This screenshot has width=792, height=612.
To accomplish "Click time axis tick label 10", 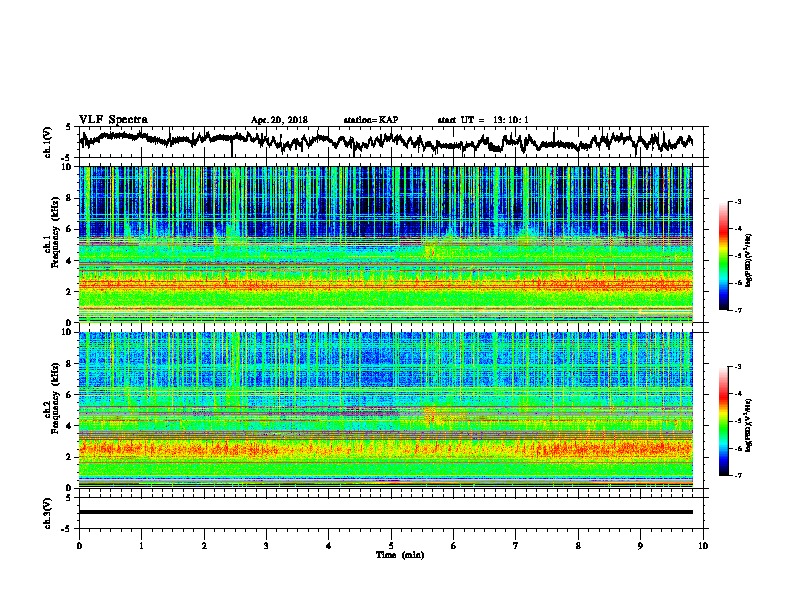I will point(703,546).
